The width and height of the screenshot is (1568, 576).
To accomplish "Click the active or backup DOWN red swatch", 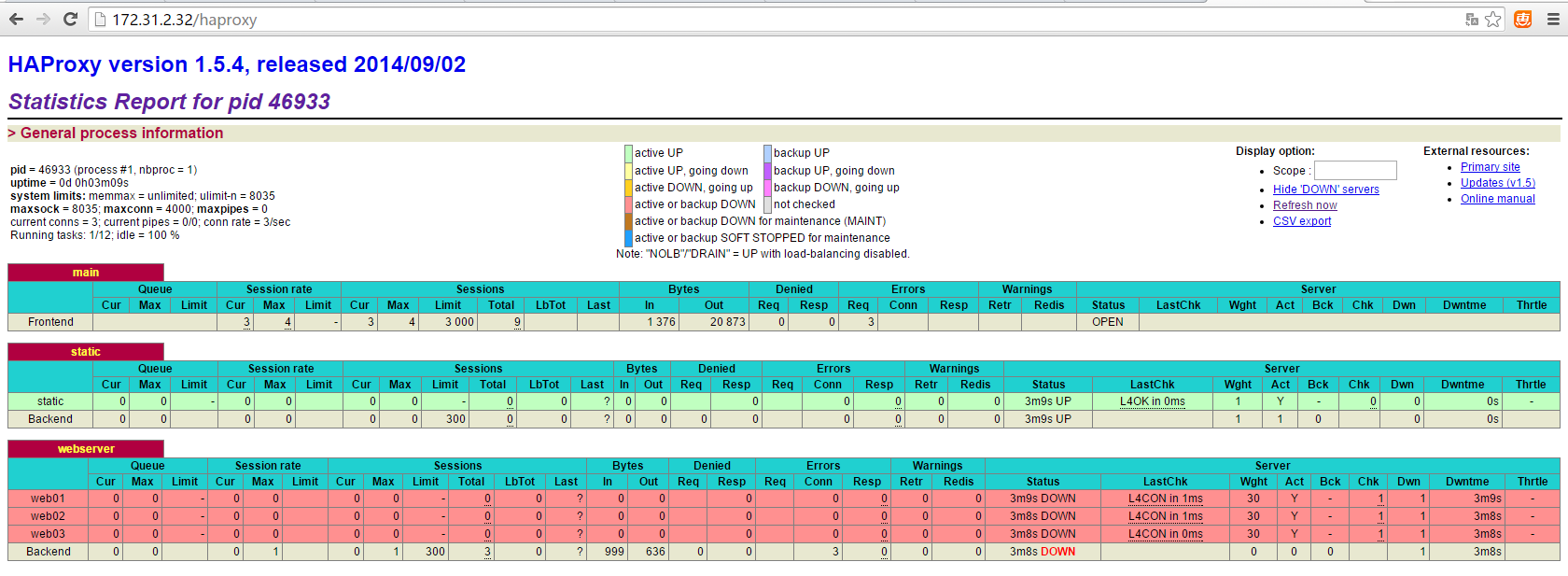I will click(x=628, y=204).
